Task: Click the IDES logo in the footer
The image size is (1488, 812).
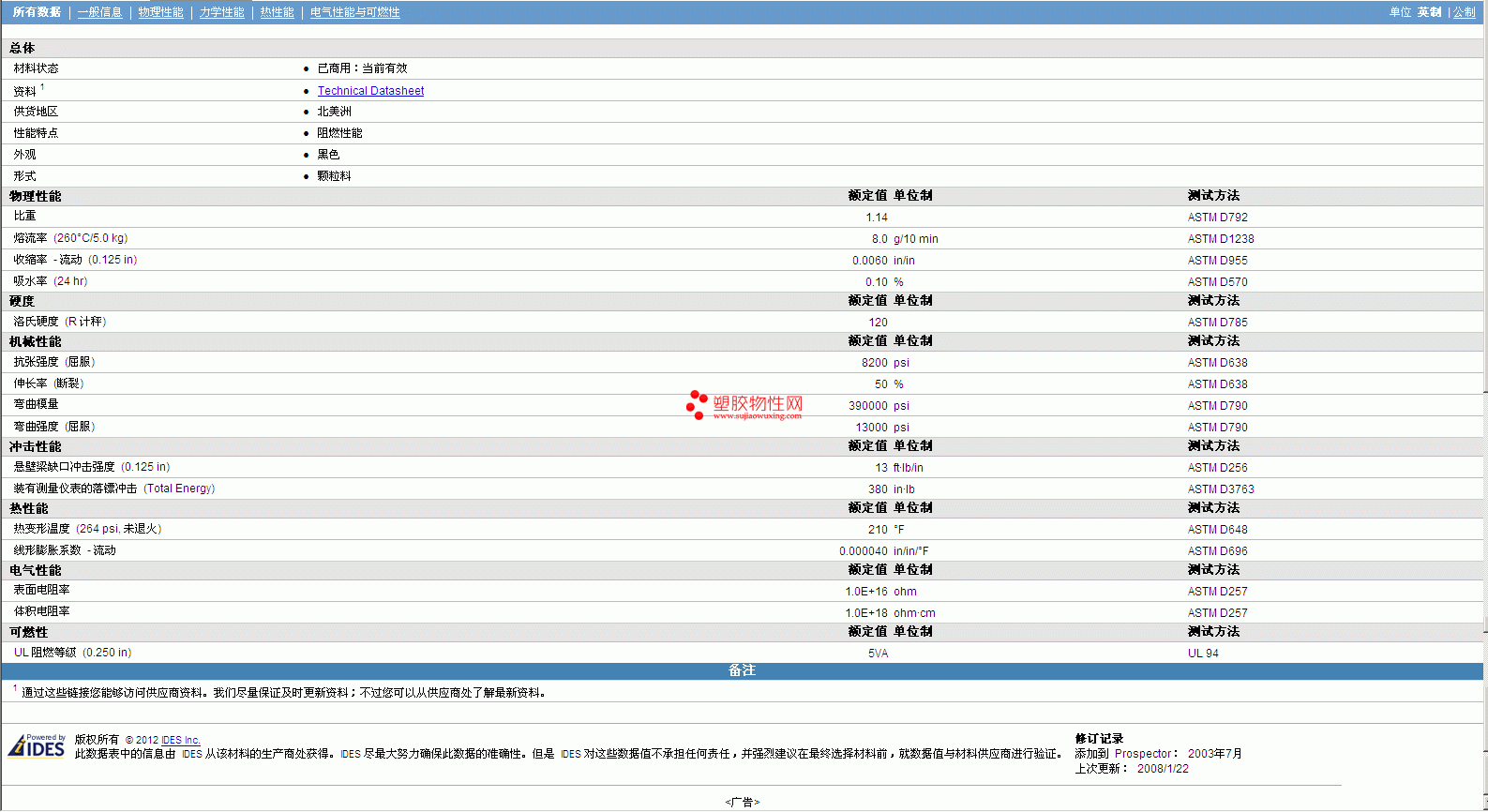Action: pos(37,745)
